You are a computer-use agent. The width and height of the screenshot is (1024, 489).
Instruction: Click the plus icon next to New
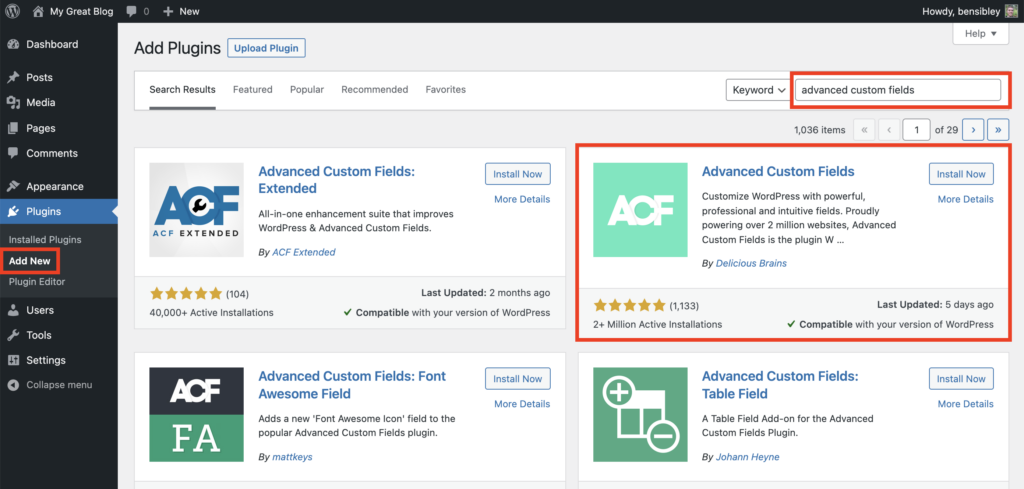tap(168, 12)
